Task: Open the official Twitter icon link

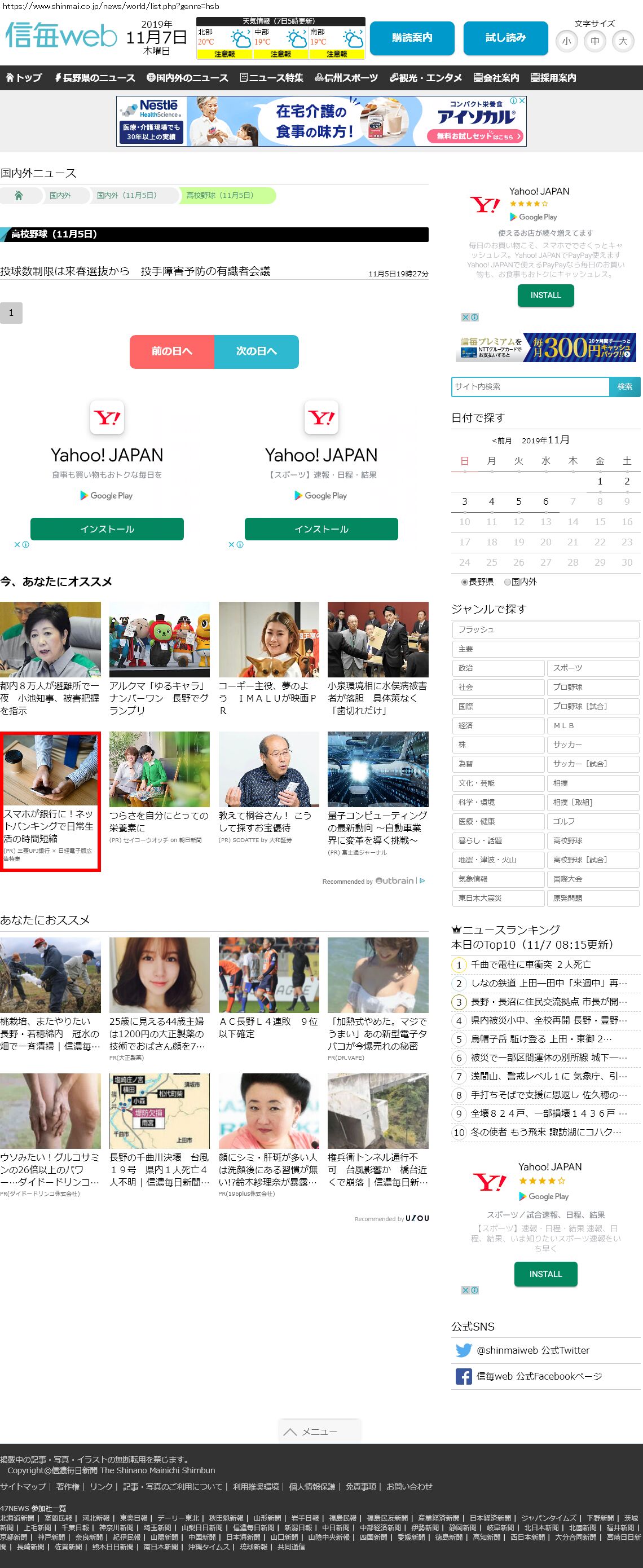Action: click(464, 1350)
